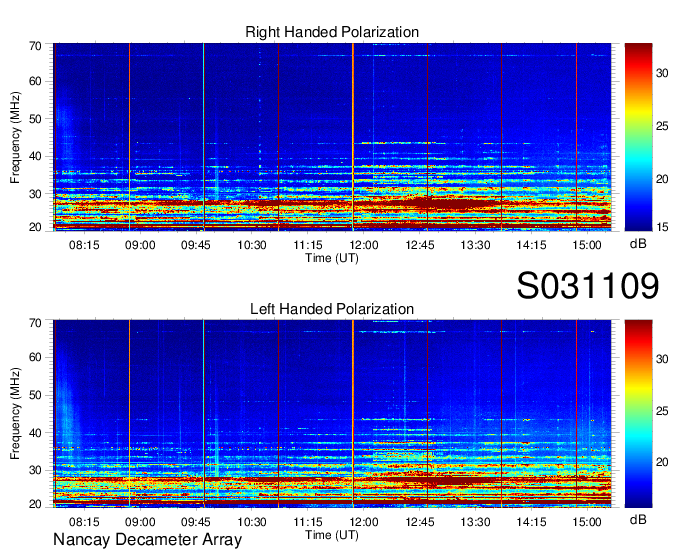This screenshot has width=680, height=552.
Task: Click the "40" frequency tick of Right Handed plot
Action: point(35,156)
